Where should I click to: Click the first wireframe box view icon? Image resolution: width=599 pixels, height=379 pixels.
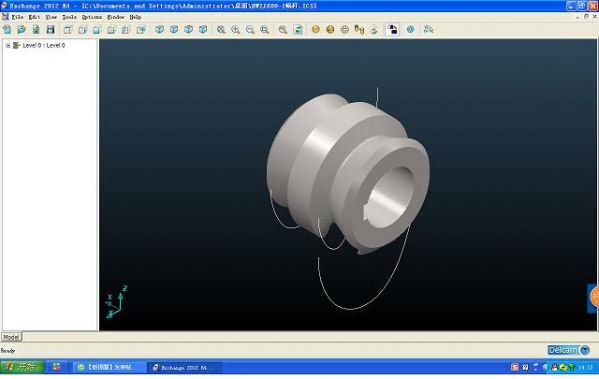click(x=68, y=29)
